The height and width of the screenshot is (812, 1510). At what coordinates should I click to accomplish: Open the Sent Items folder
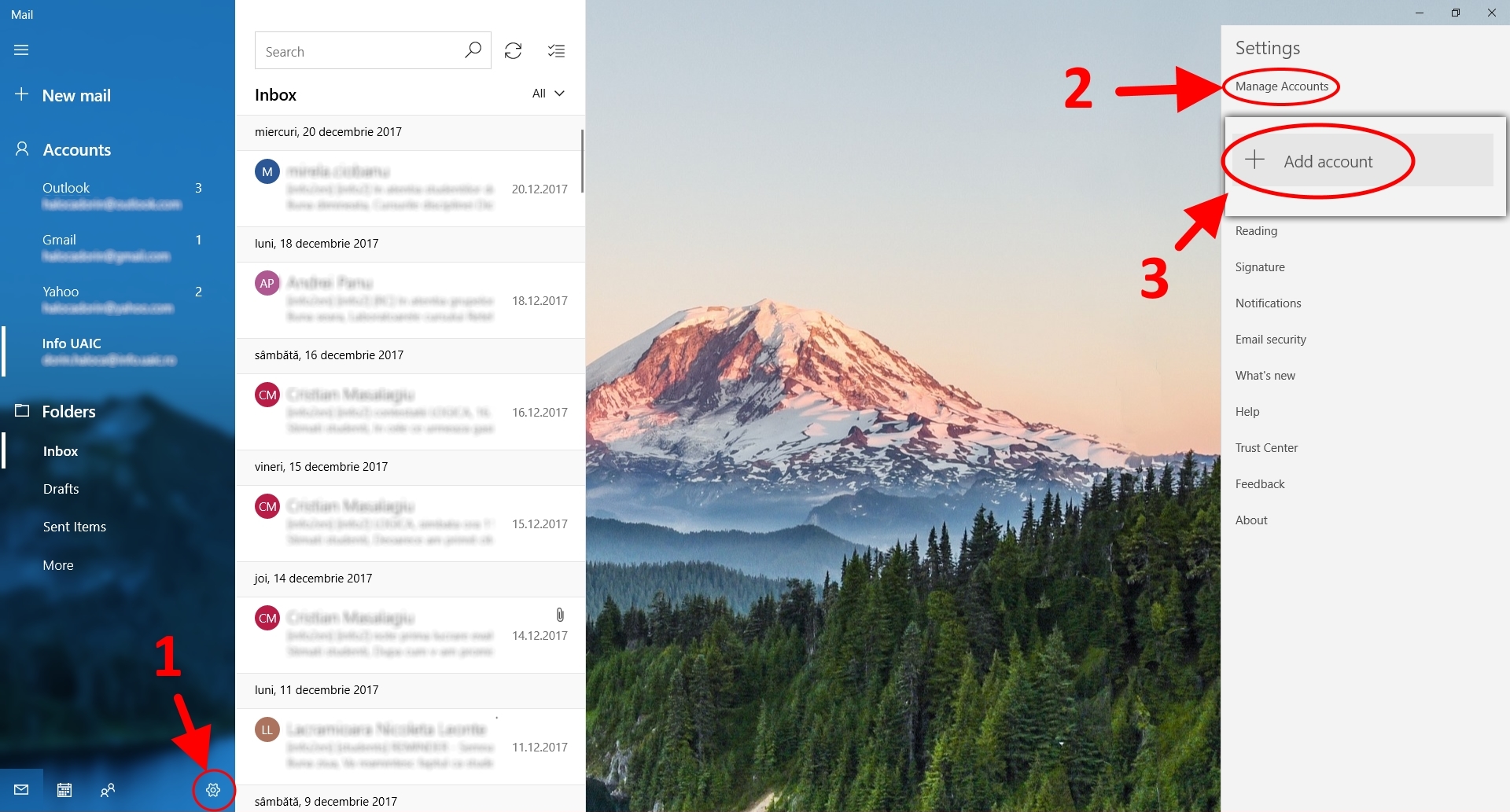coord(75,527)
